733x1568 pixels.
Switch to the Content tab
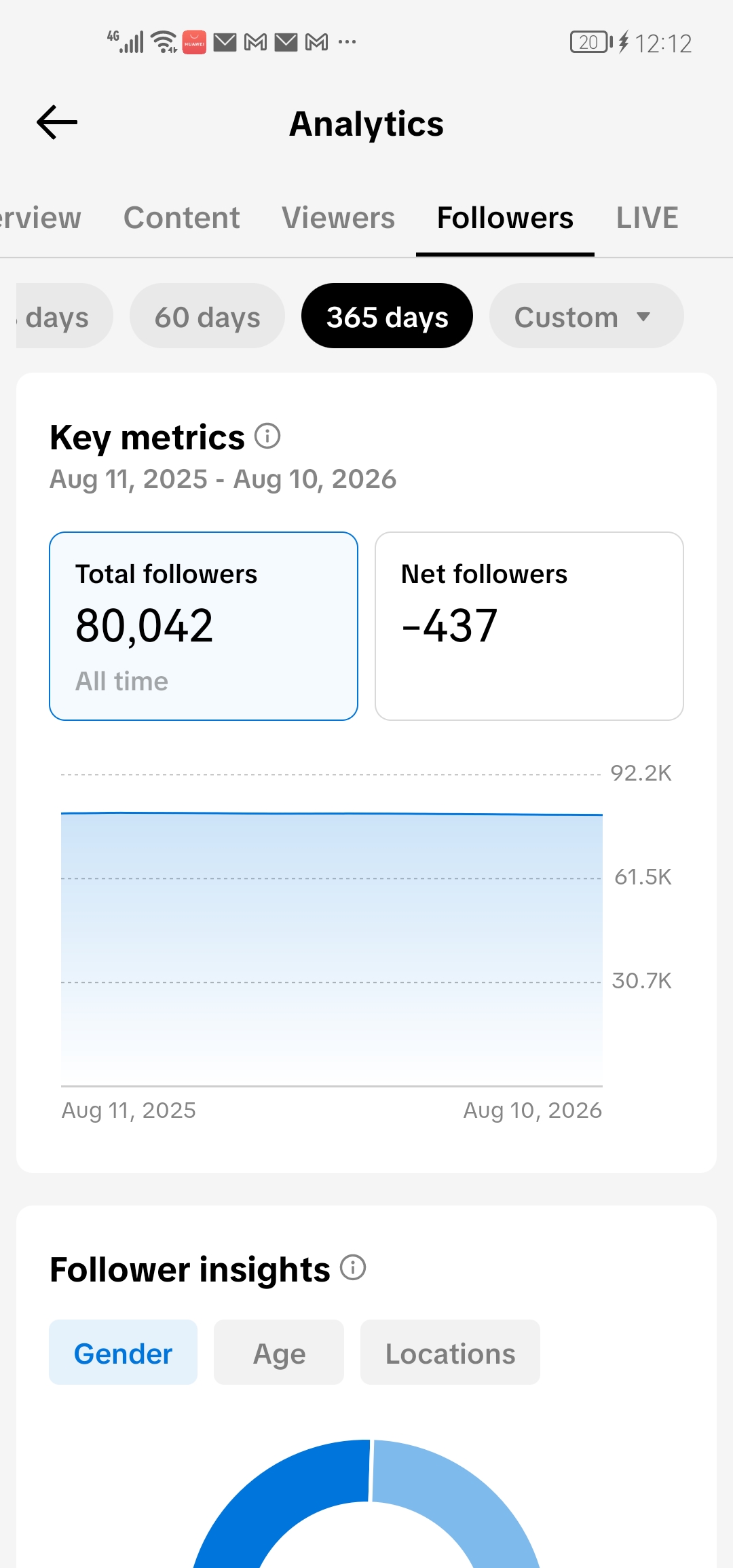tap(181, 218)
